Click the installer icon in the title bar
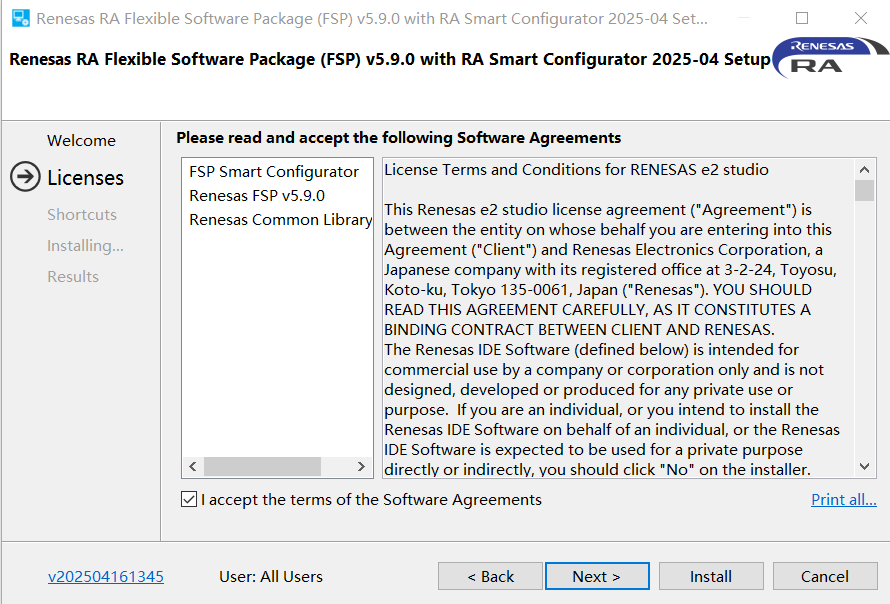Viewport: 890px width, 604px height. [x=20, y=19]
